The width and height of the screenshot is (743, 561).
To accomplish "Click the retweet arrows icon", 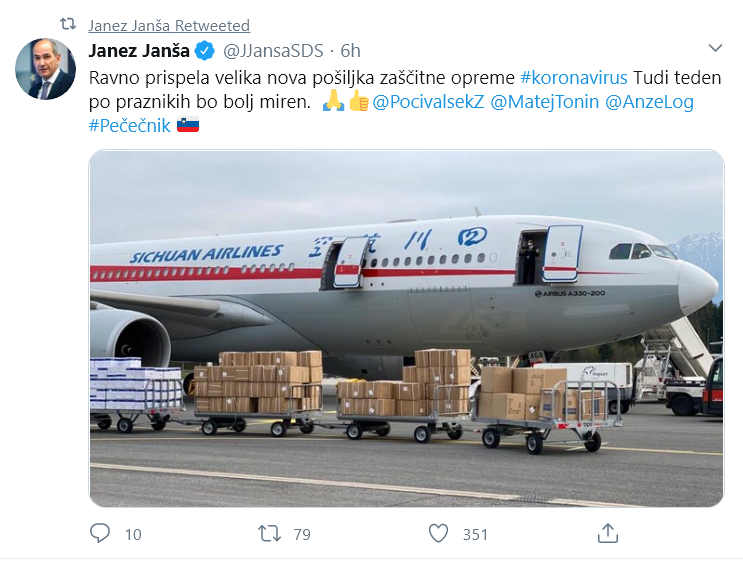I will point(270,534).
